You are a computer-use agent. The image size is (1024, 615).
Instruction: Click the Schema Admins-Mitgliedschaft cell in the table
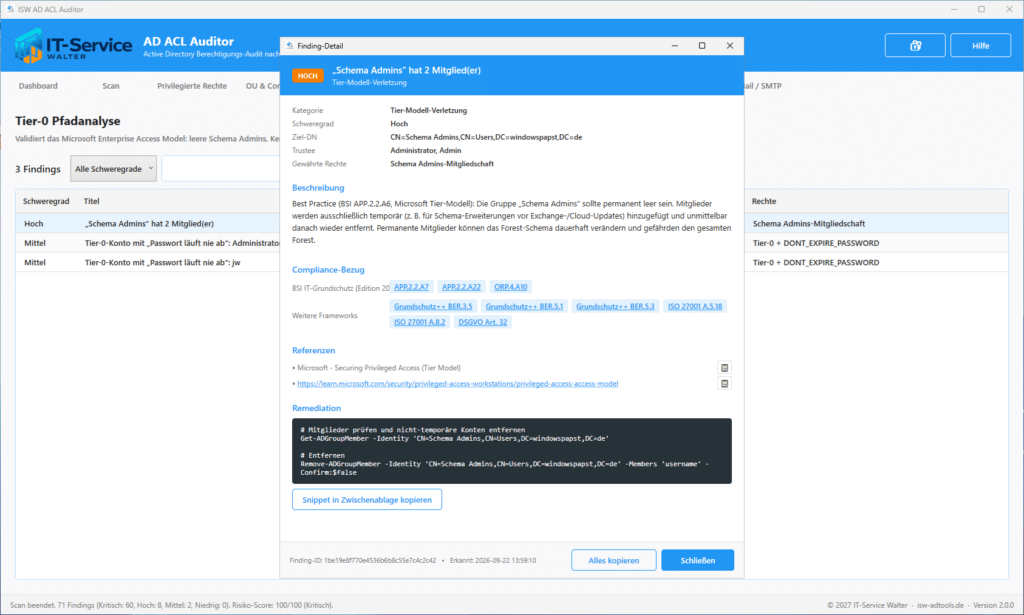(808, 223)
